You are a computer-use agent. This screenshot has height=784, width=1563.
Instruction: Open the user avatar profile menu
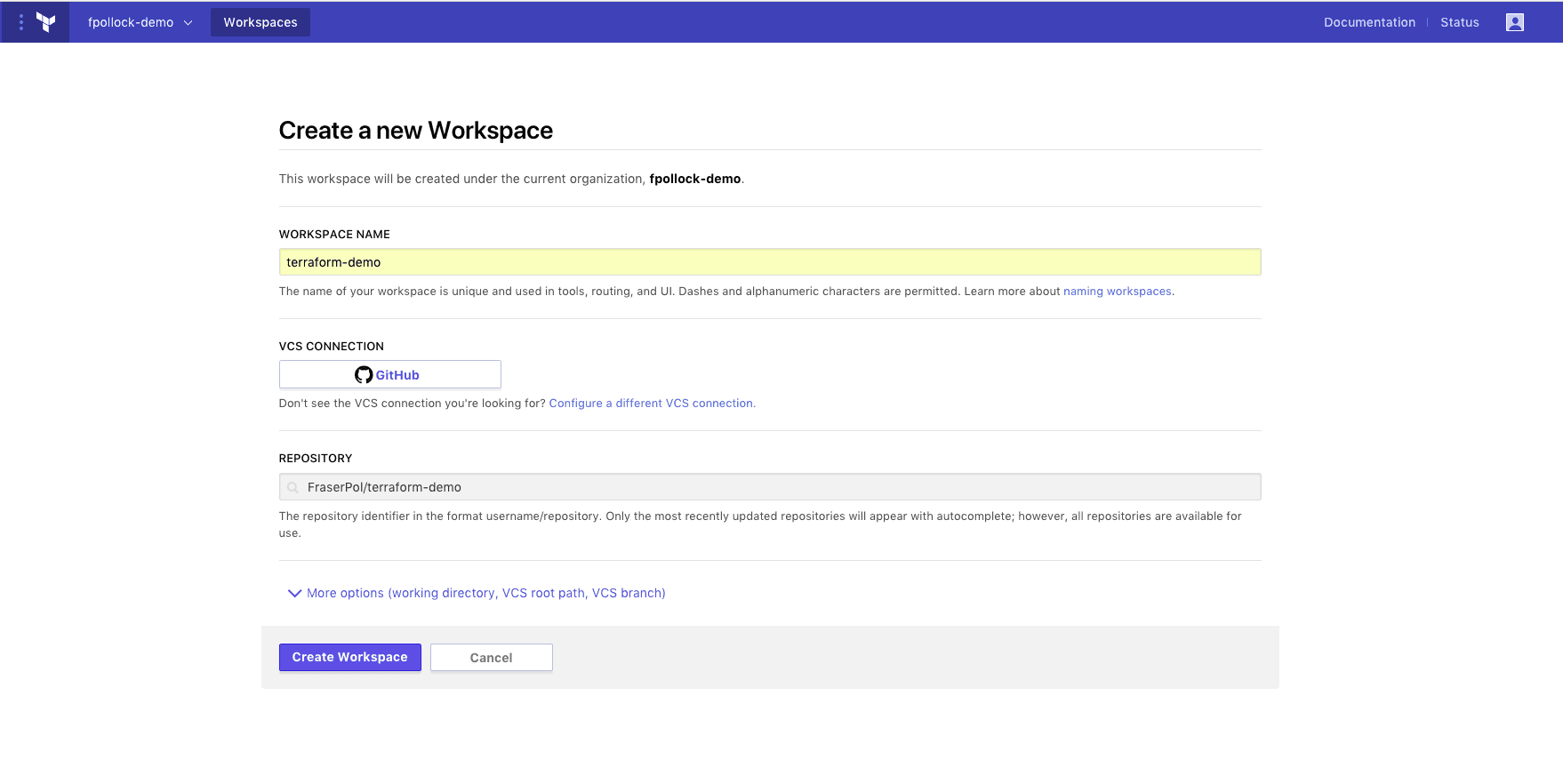point(1514,22)
